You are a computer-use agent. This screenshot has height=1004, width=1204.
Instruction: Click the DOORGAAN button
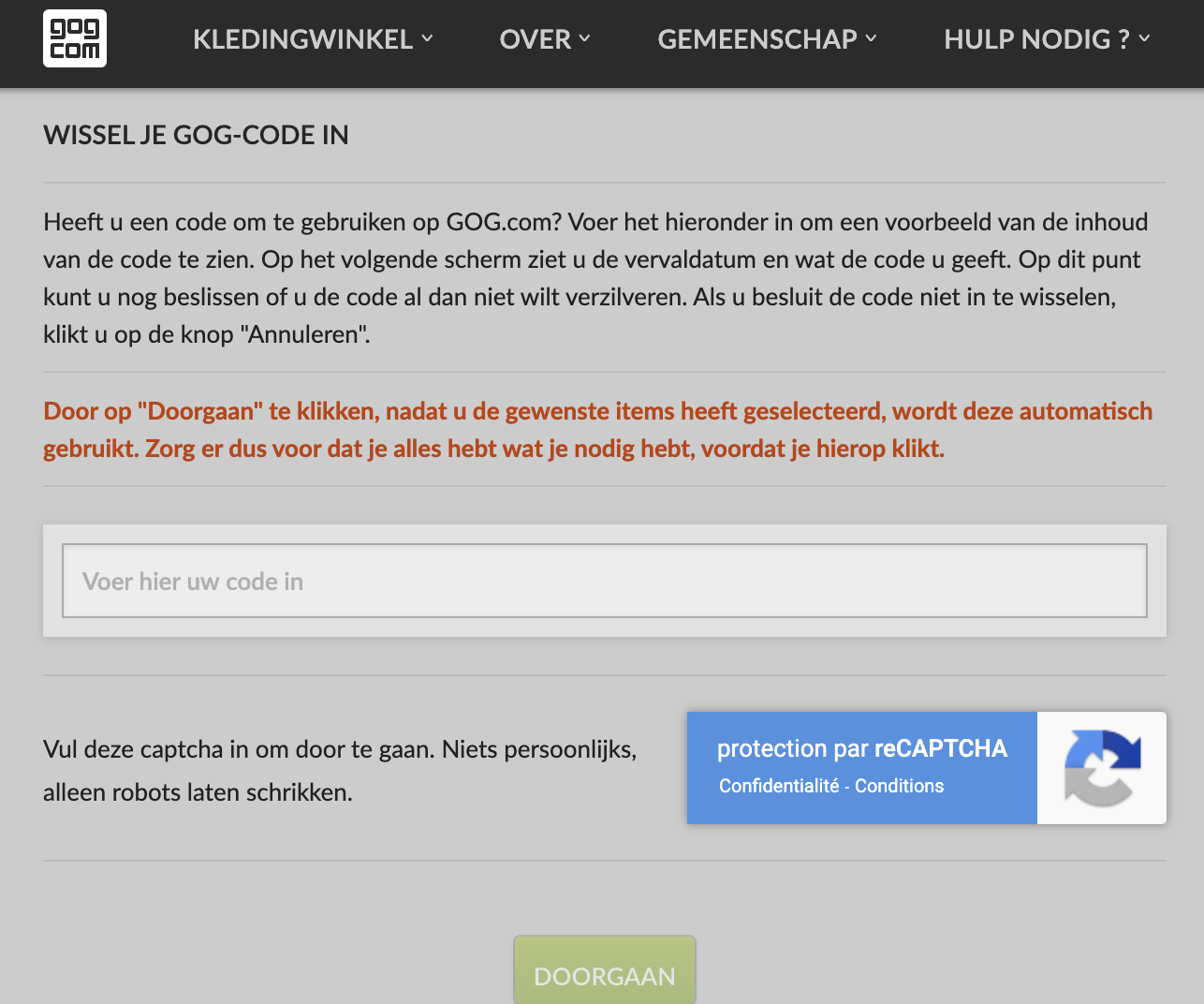[605, 971]
